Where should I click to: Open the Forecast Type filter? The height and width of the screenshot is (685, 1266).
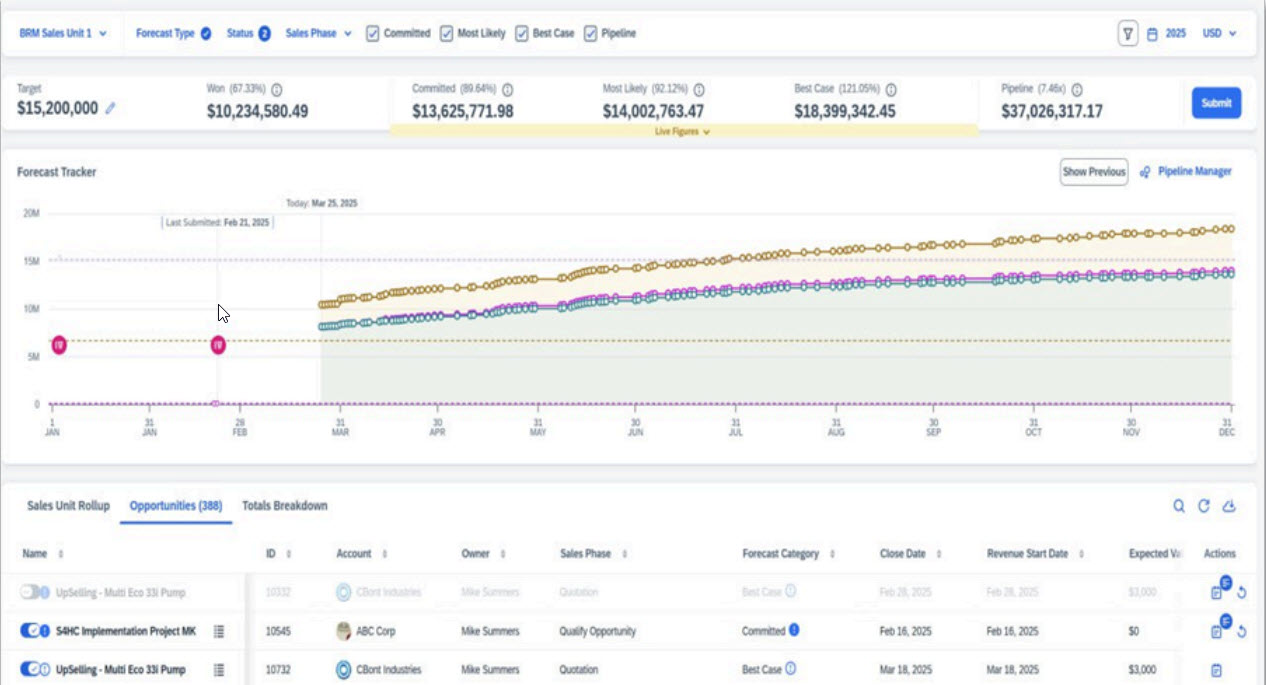(x=173, y=33)
